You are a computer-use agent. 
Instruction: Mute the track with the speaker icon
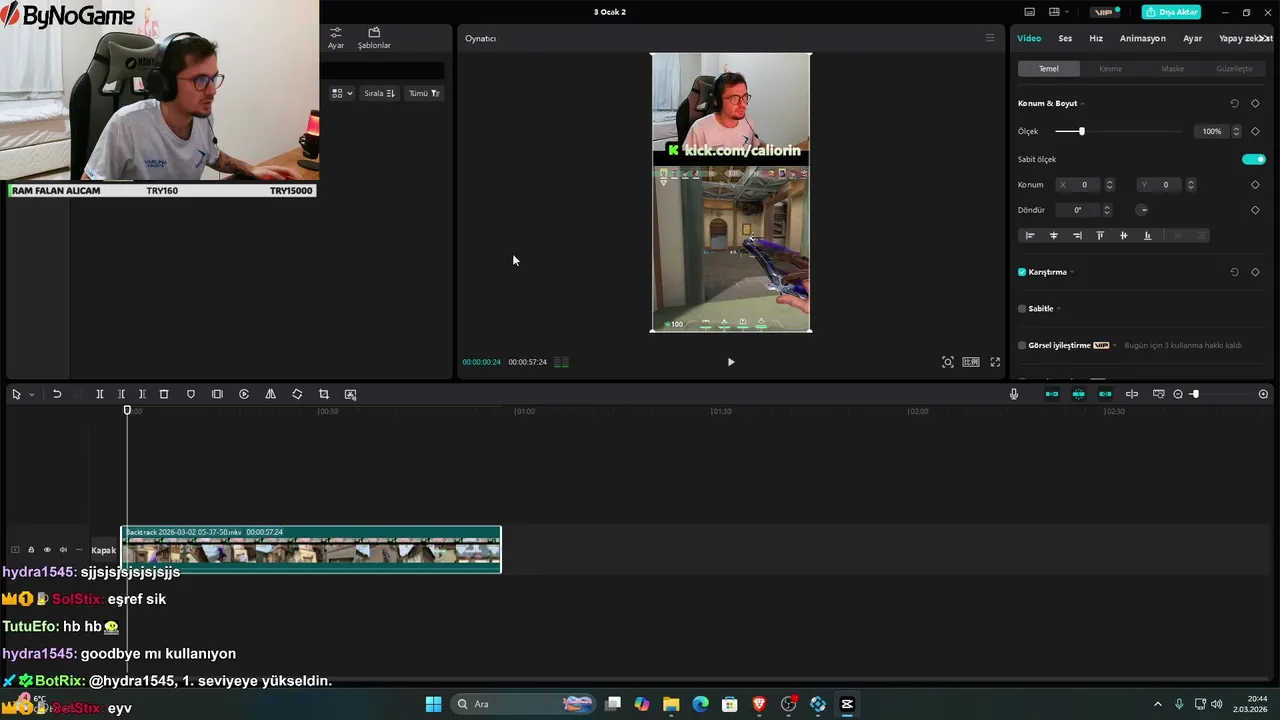pos(63,550)
